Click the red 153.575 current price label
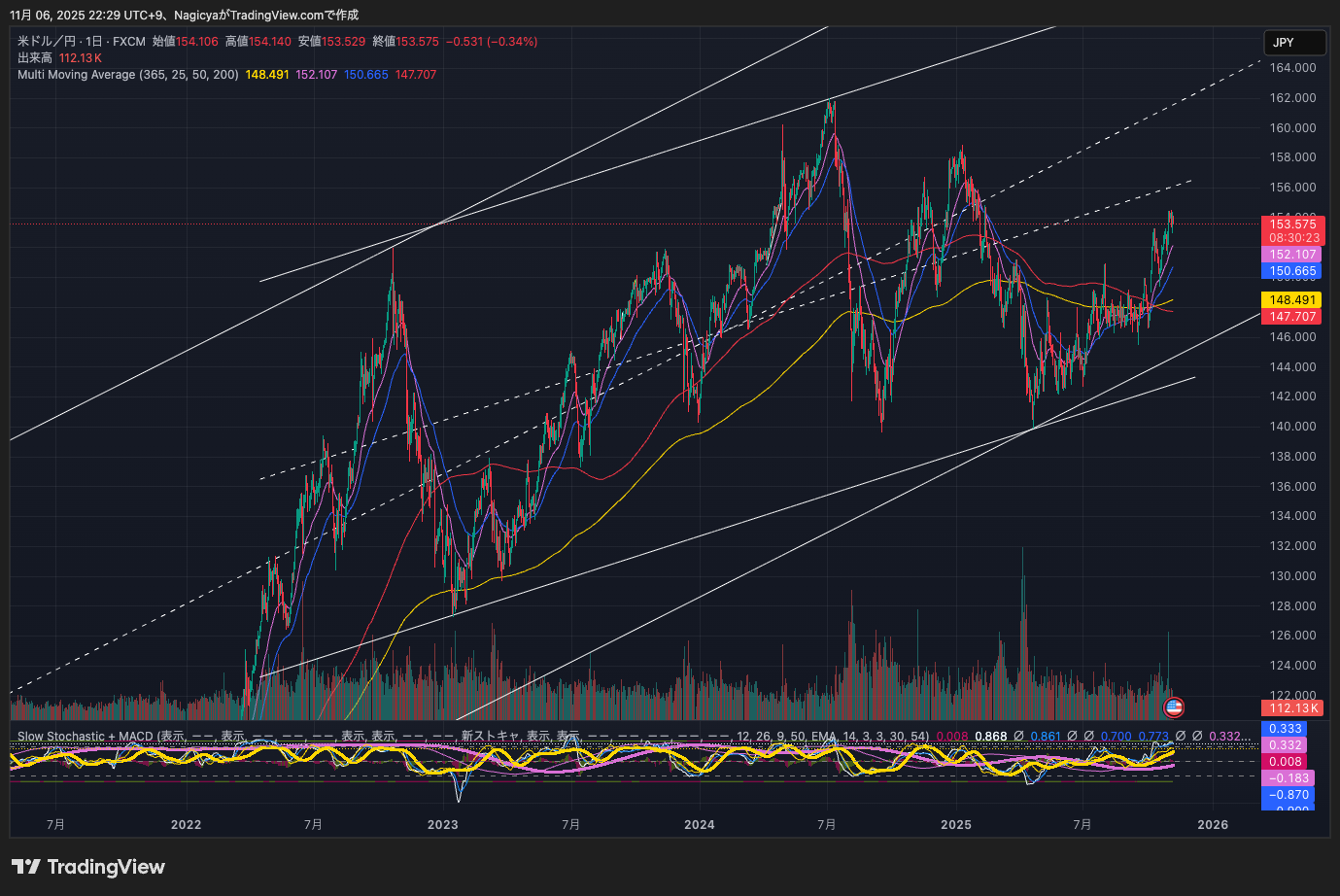Screen dimensions: 1340x896 (x=1292, y=224)
